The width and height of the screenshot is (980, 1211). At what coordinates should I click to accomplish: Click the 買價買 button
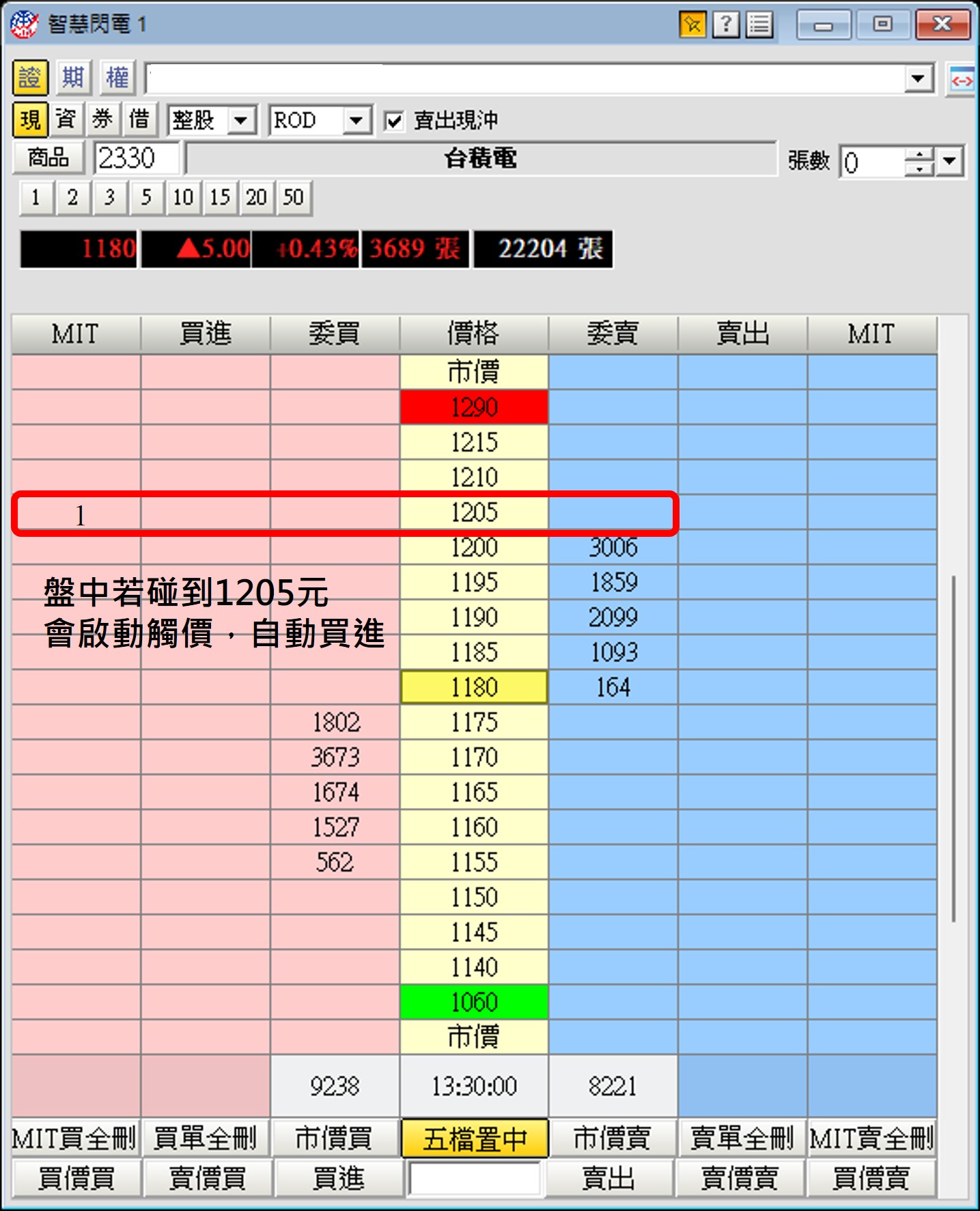(76, 1178)
